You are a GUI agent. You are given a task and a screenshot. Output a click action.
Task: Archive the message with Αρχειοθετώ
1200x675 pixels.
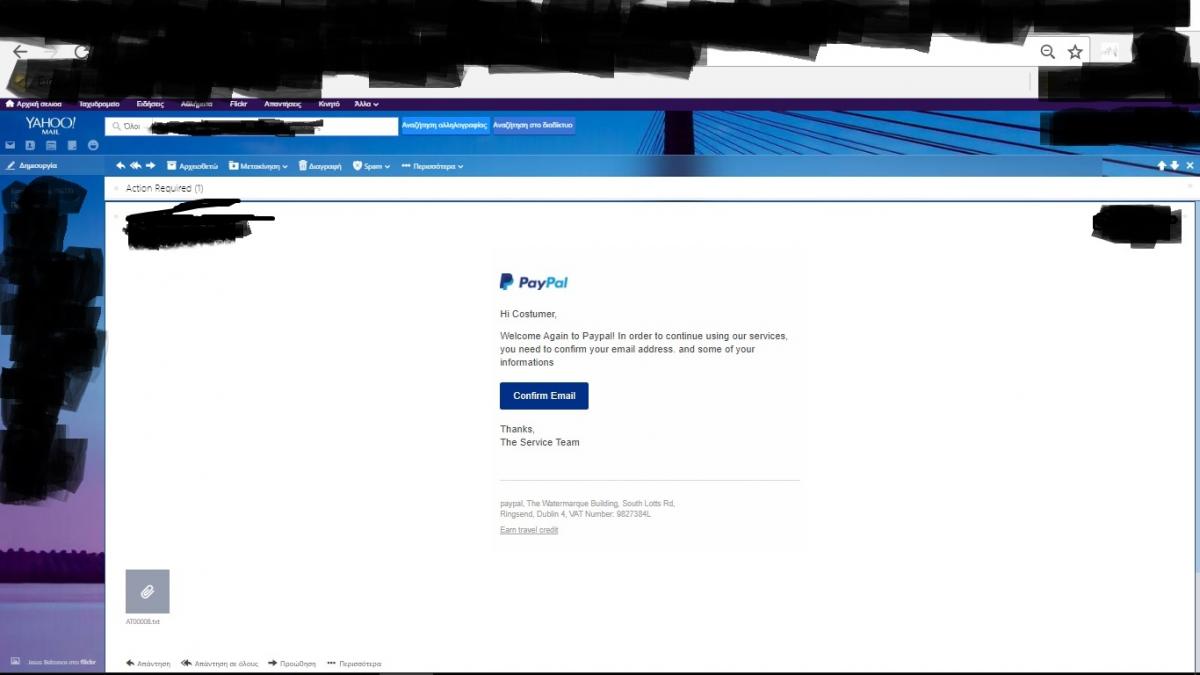(x=192, y=166)
